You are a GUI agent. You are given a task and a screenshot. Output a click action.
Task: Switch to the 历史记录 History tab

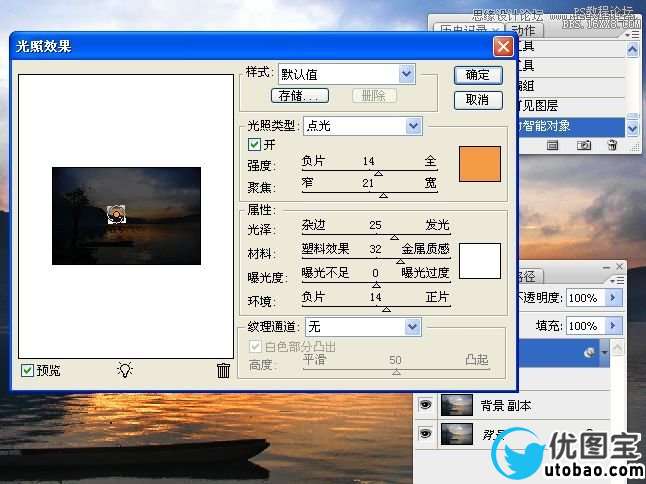[x=468, y=30]
